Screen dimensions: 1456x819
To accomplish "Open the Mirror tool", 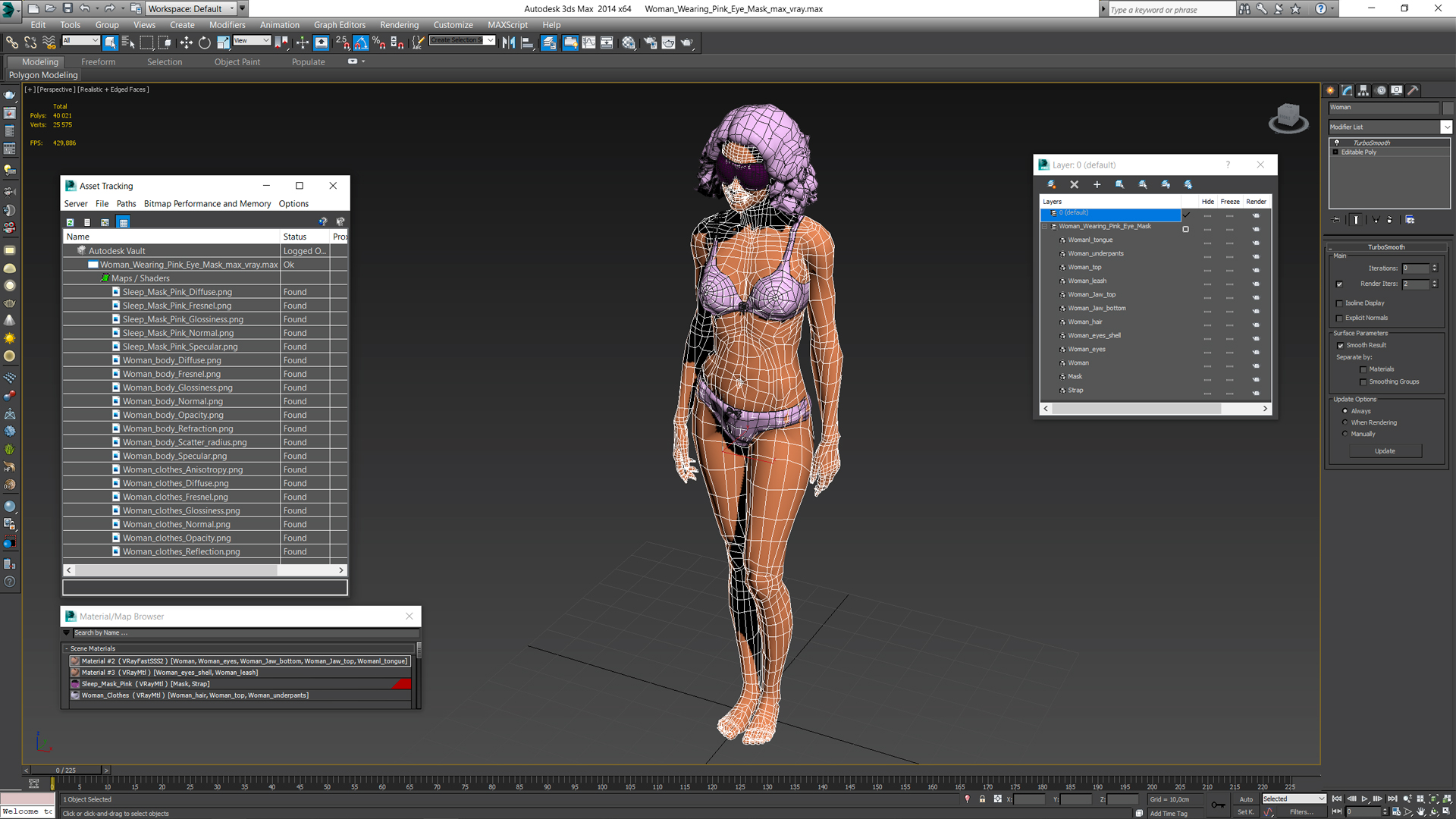I will click(x=509, y=42).
